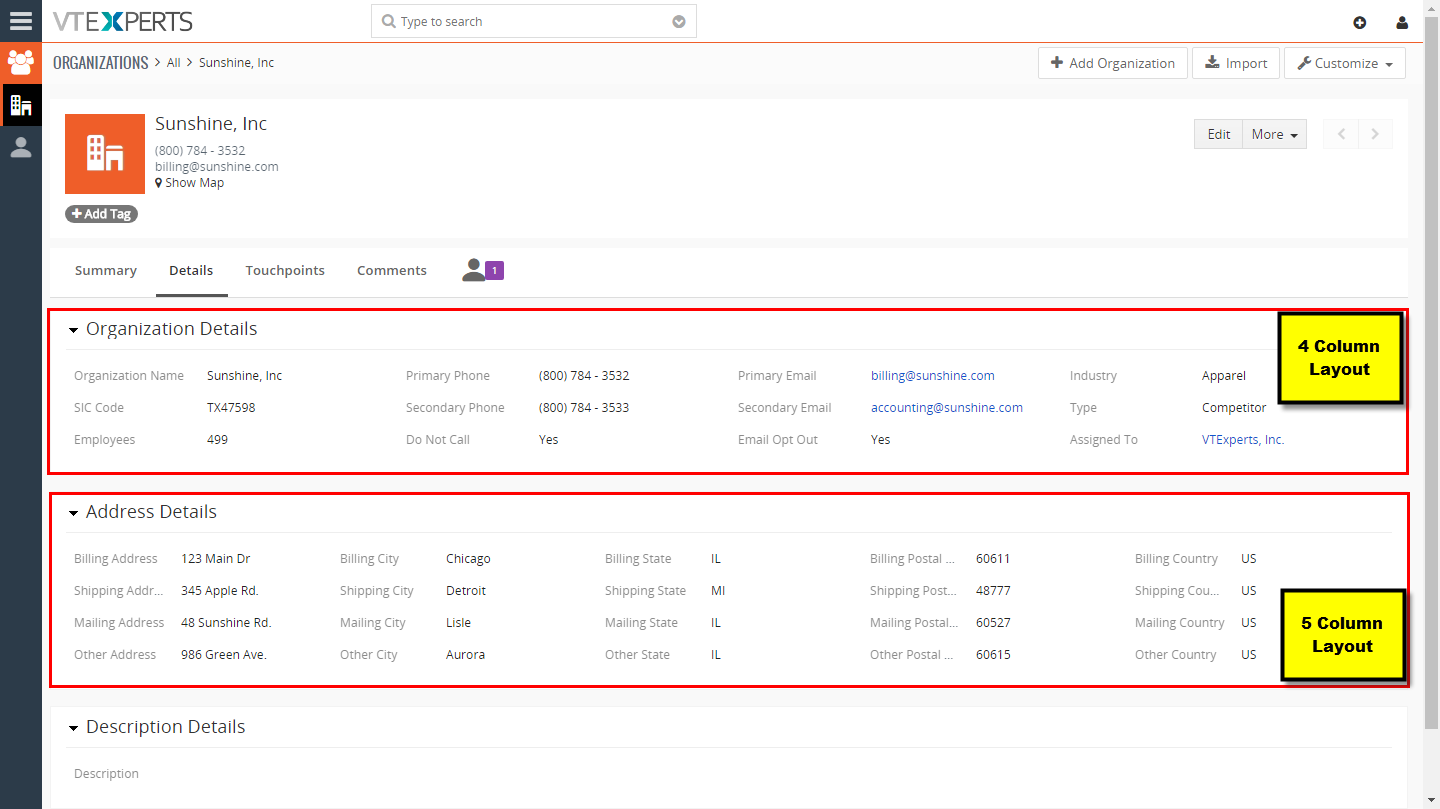Image resolution: width=1440 pixels, height=809 pixels.
Task: Click the magnifier icon in search box
Action: [x=389, y=21]
